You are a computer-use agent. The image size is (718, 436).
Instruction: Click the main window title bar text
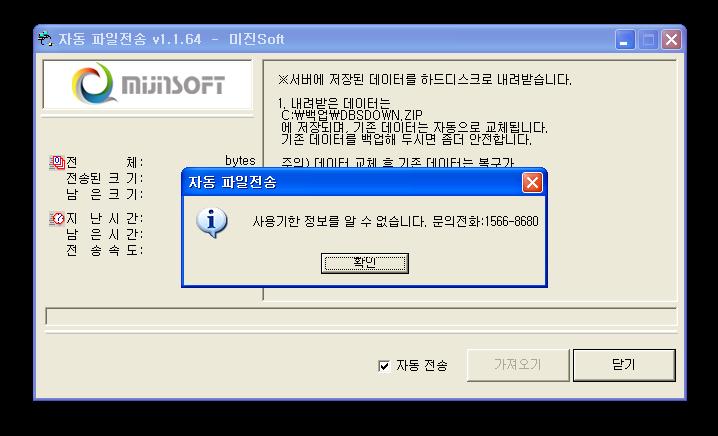click(x=171, y=39)
